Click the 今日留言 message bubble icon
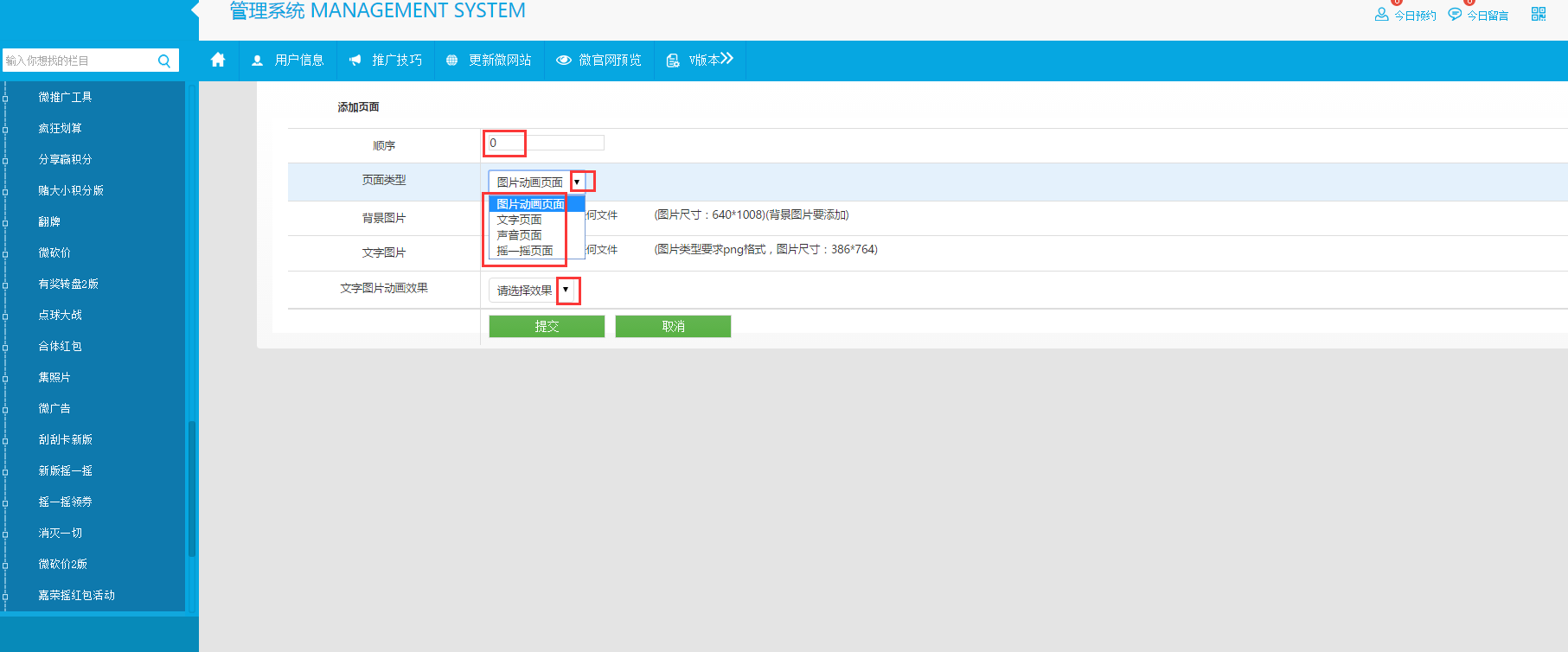1568x652 pixels. click(1455, 15)
